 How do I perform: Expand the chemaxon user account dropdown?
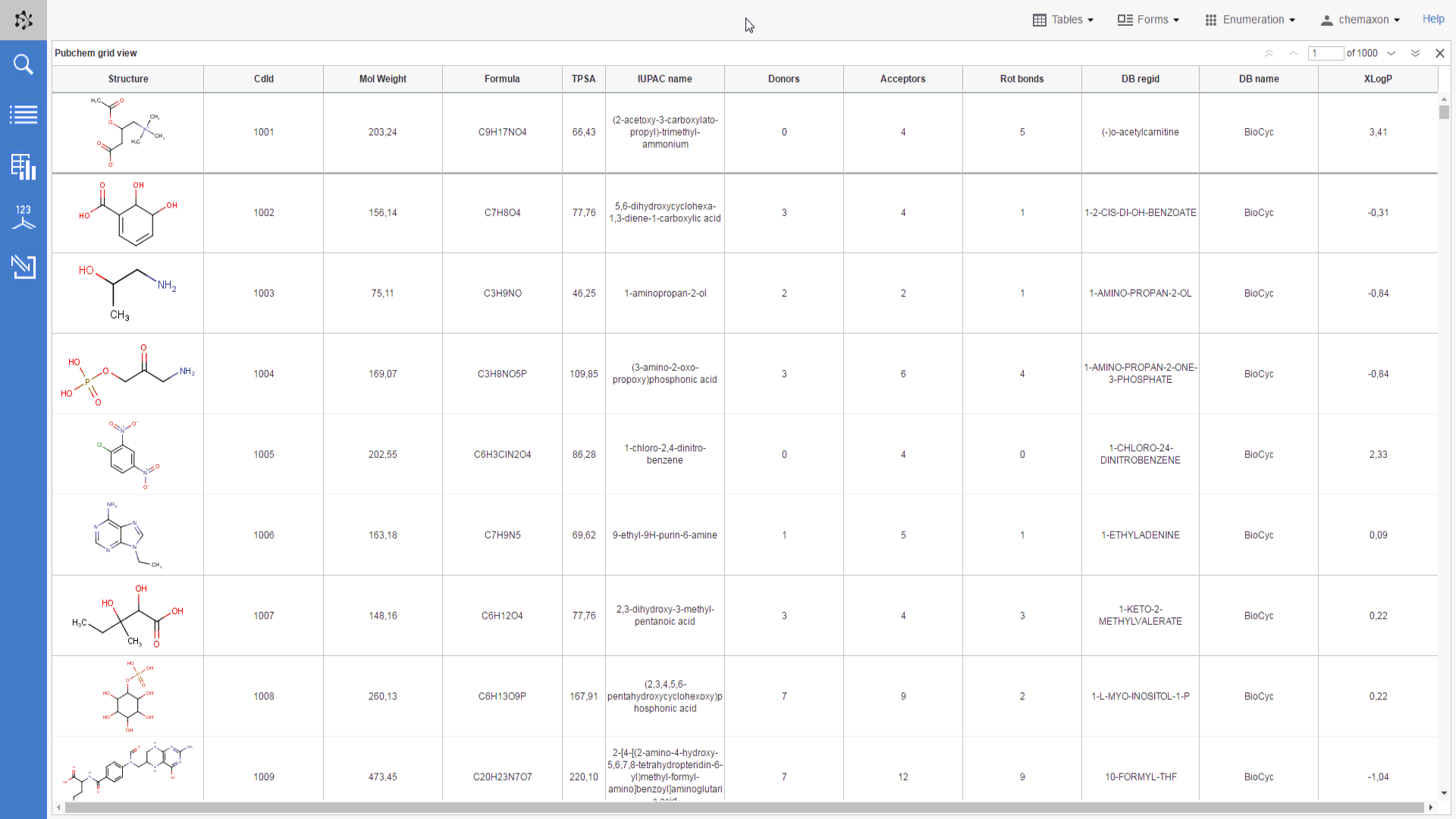click(1360, 20)
